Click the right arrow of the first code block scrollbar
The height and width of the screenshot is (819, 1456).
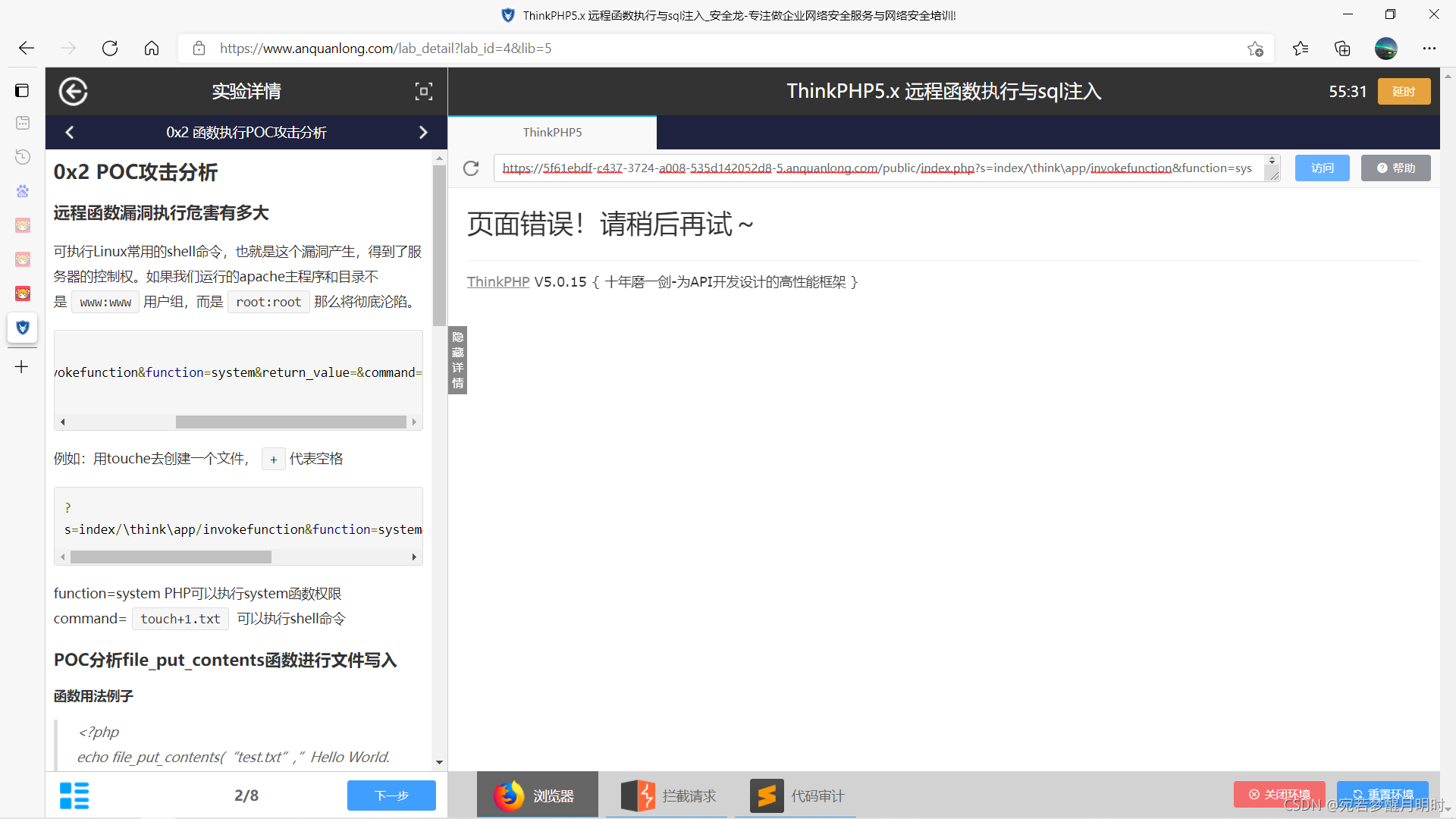coord(414,422)
